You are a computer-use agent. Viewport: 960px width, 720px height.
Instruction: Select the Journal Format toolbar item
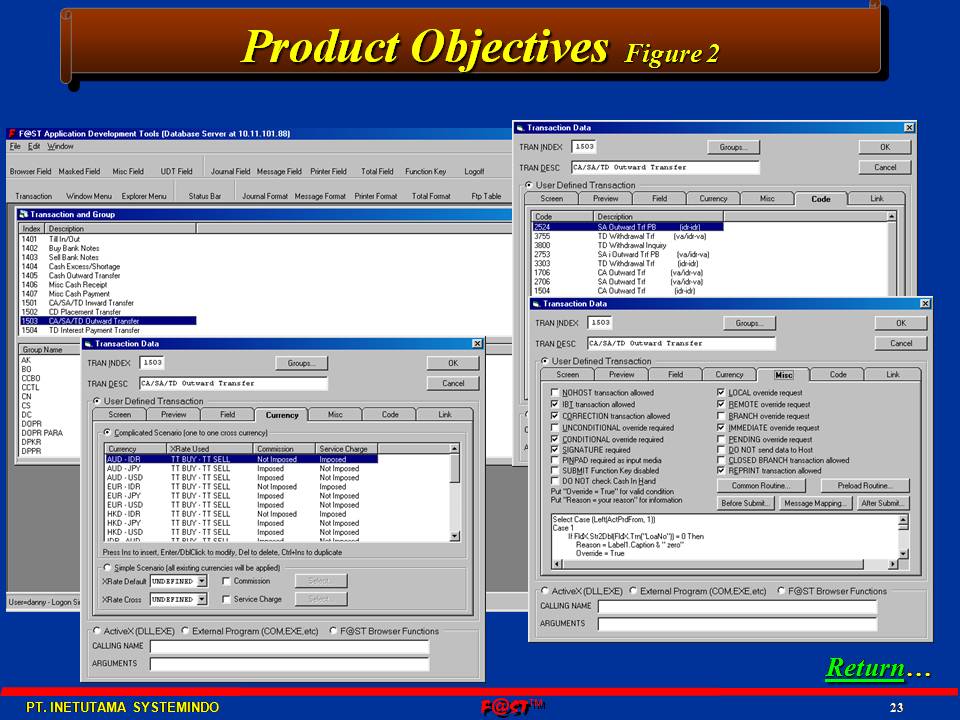[265, 196]
